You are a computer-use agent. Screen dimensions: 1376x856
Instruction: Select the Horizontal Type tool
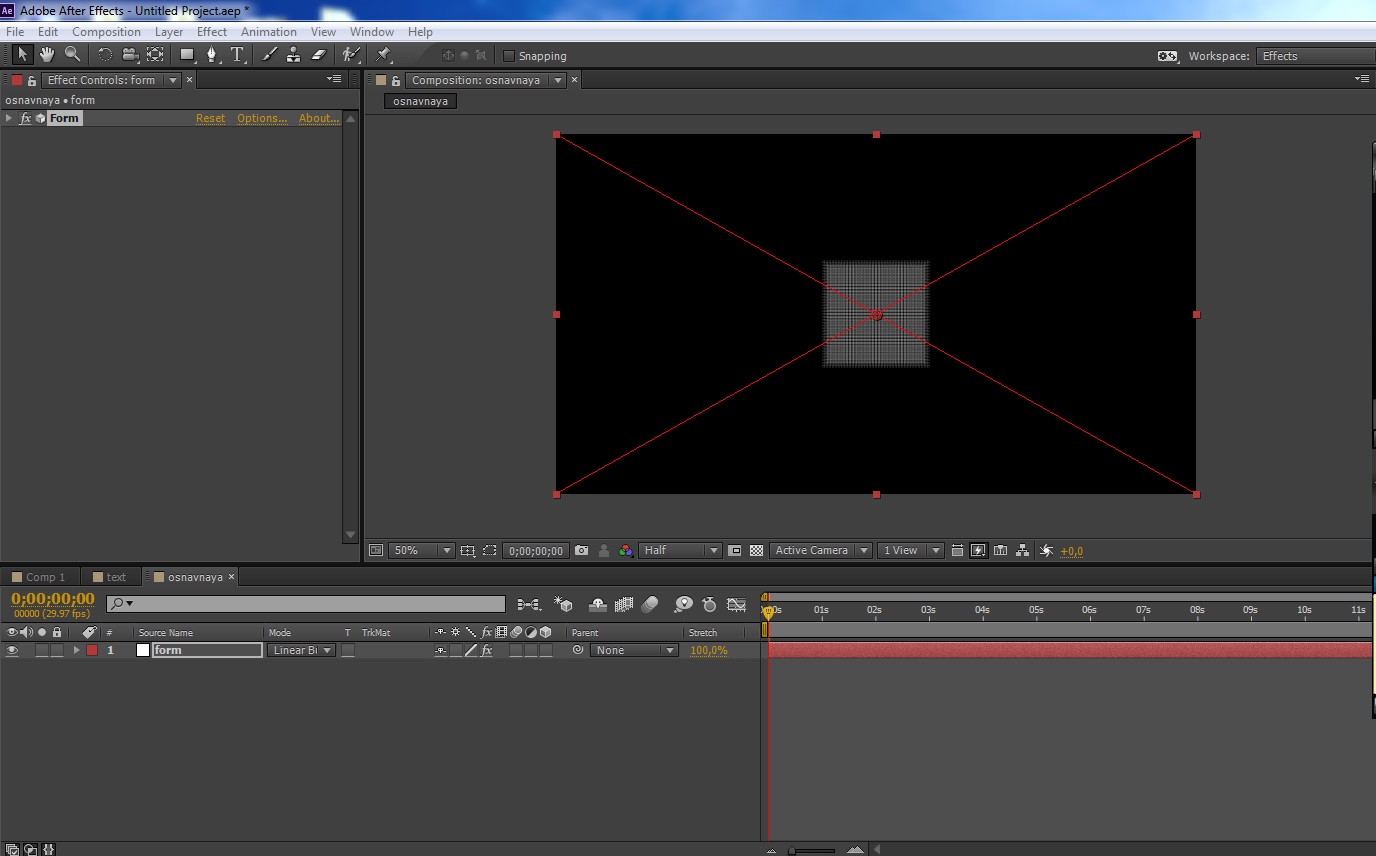[x=237, y=55]
